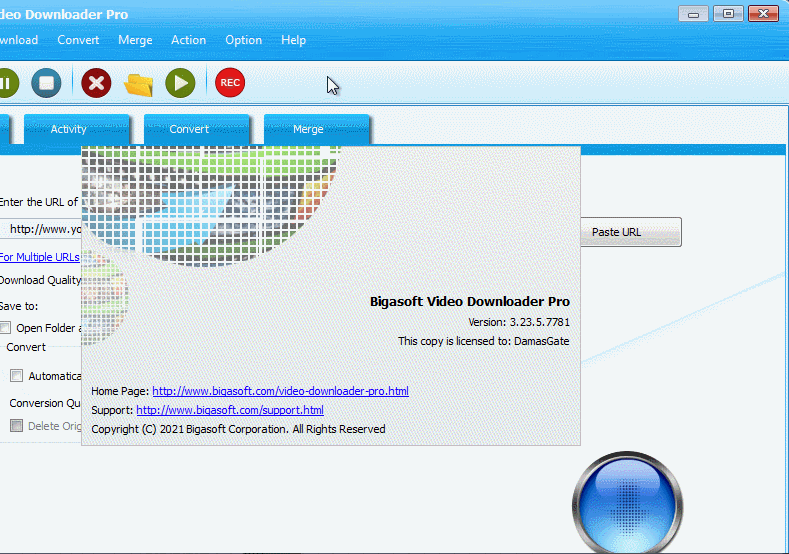Screen dimensions: 789x554
Task: Switch to the Convert tab
Action: [x=197, y=129]
